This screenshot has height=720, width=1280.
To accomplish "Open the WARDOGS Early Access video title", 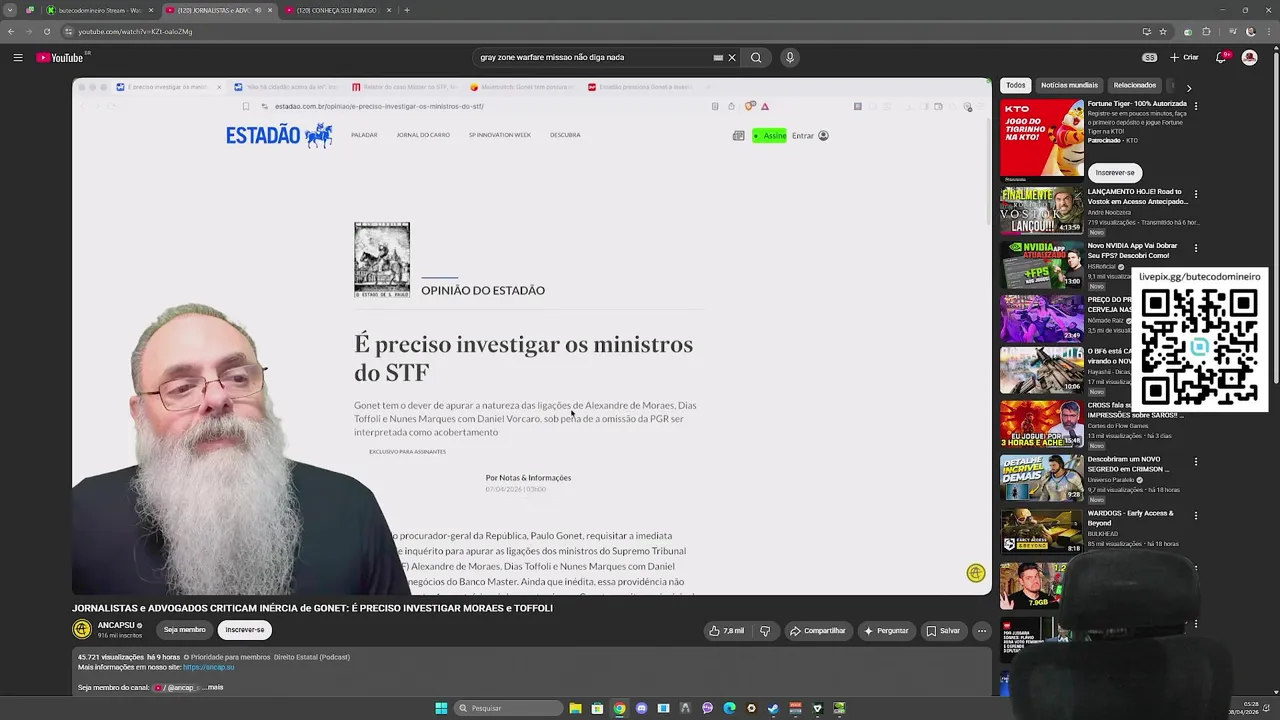I will click(1131, 518).
